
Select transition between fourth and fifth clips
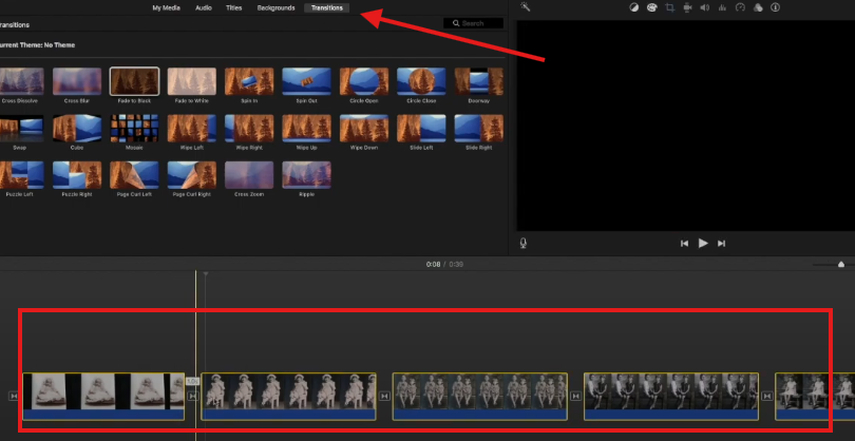[x=767, y=396]
